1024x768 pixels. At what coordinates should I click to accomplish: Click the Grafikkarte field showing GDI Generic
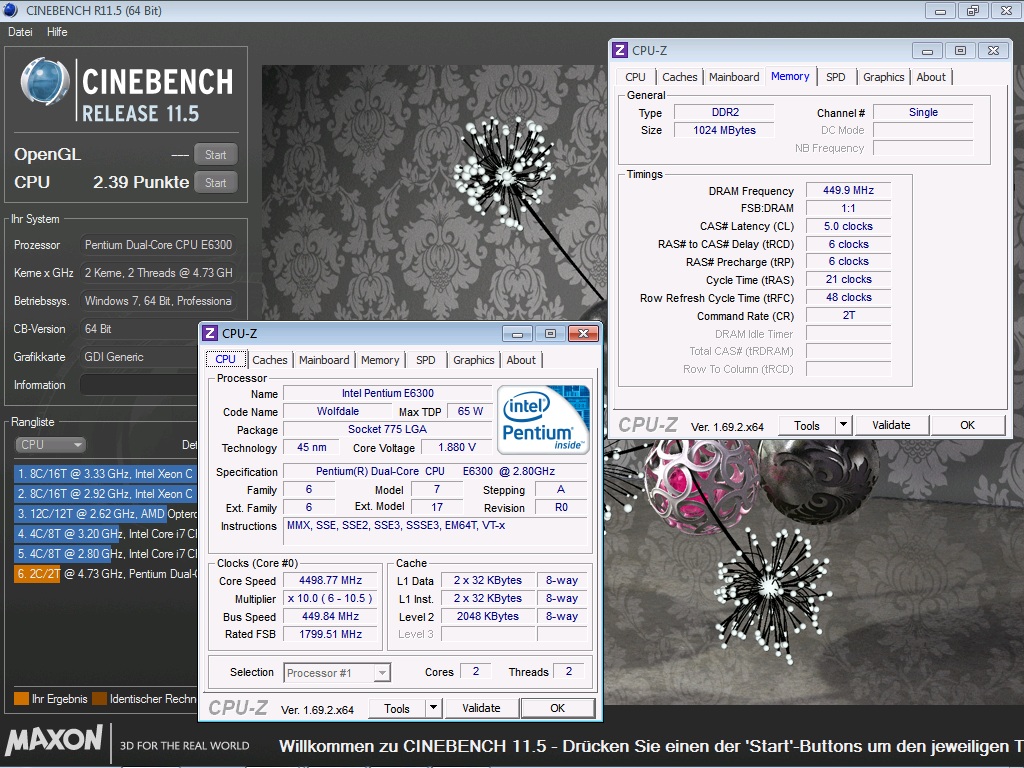point(138,357)
